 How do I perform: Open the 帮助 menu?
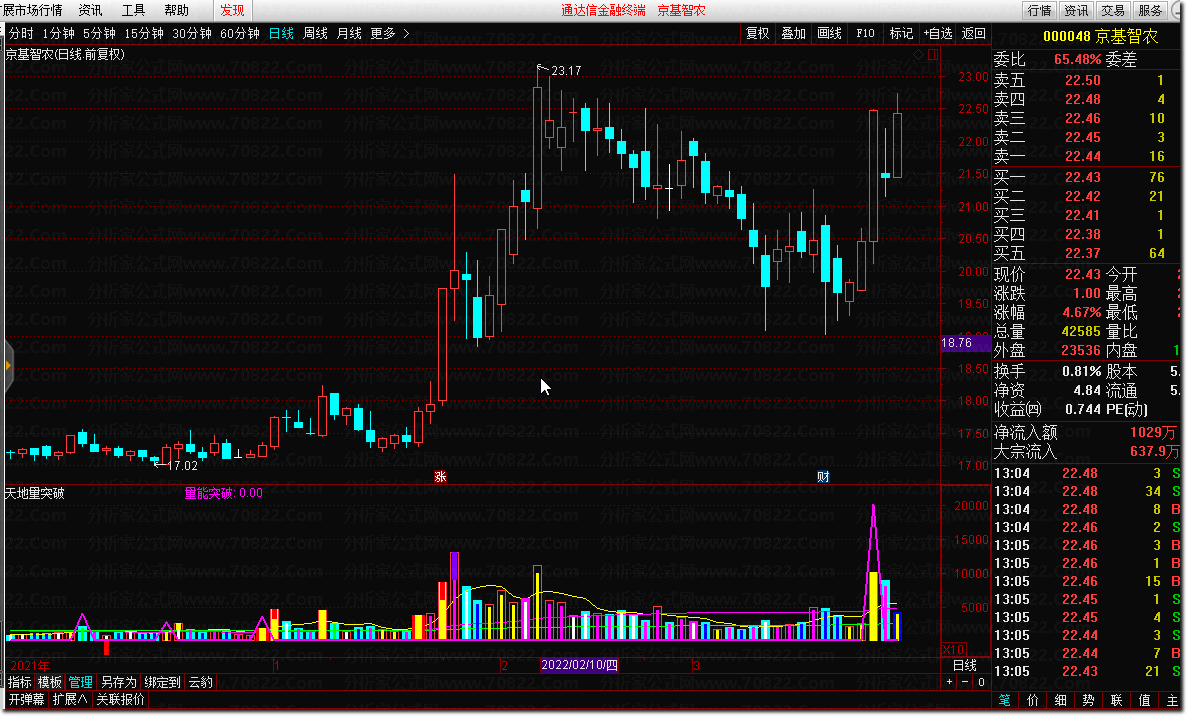point(177,11)
